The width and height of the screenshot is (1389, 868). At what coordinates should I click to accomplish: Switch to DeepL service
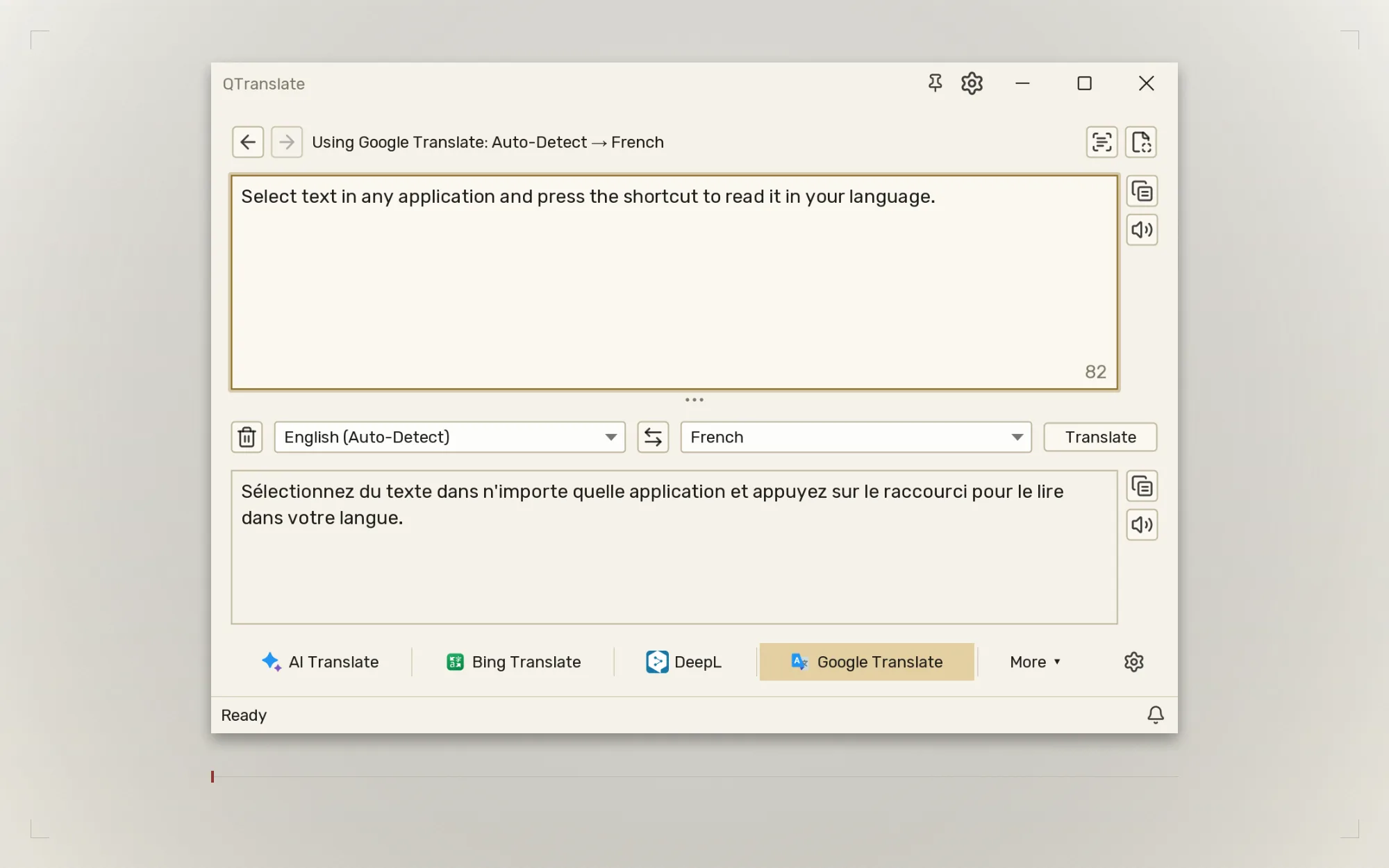[684, 662]
